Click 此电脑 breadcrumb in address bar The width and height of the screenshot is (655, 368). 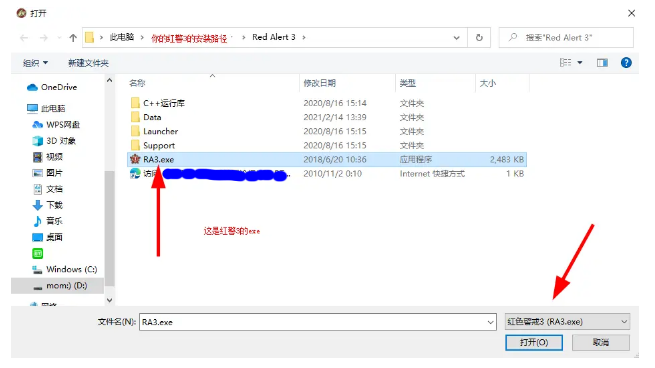coord(122,37)
